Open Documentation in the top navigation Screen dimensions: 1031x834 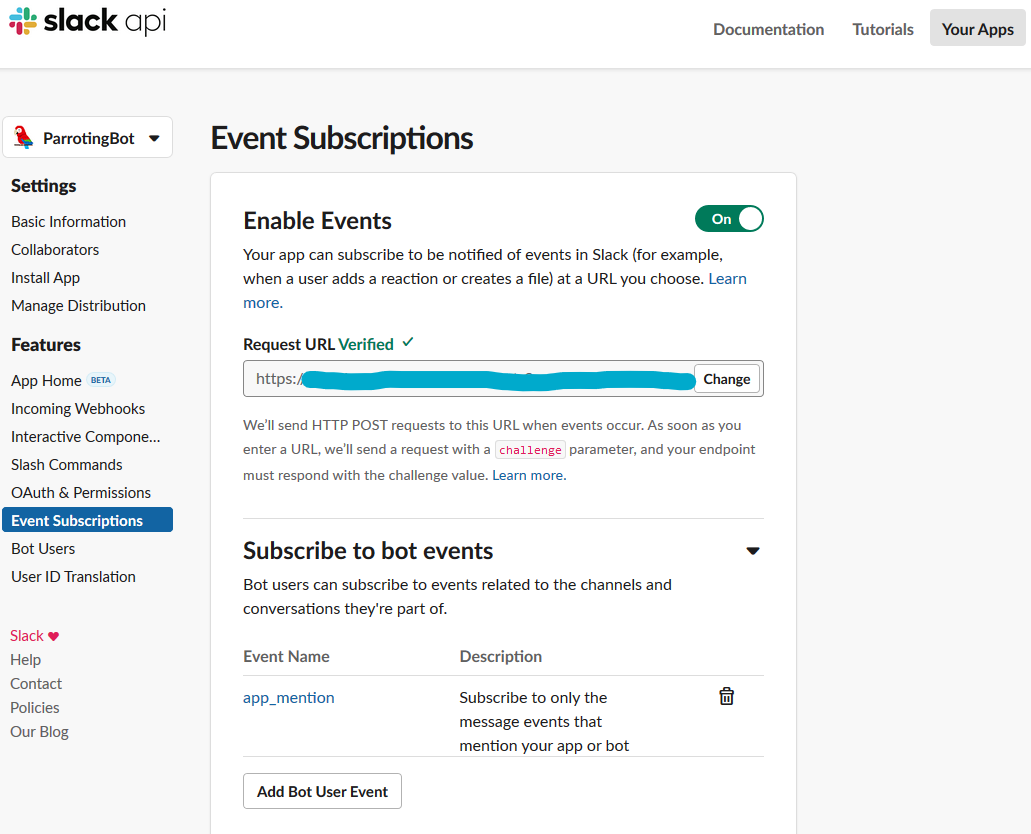click(768, 30)
